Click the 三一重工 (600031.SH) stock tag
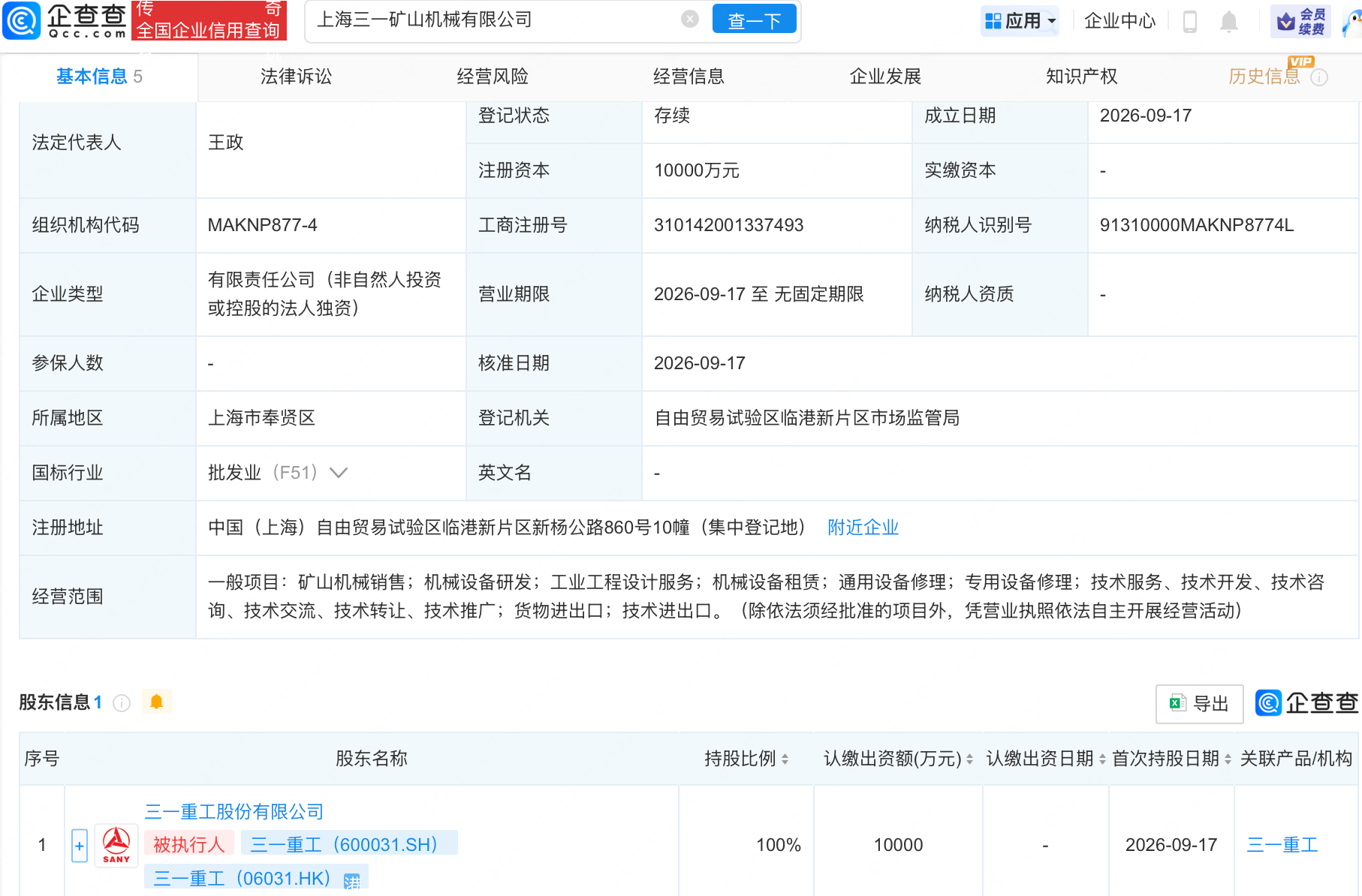This screenshot has height=896, width=1362. [349, 844]
